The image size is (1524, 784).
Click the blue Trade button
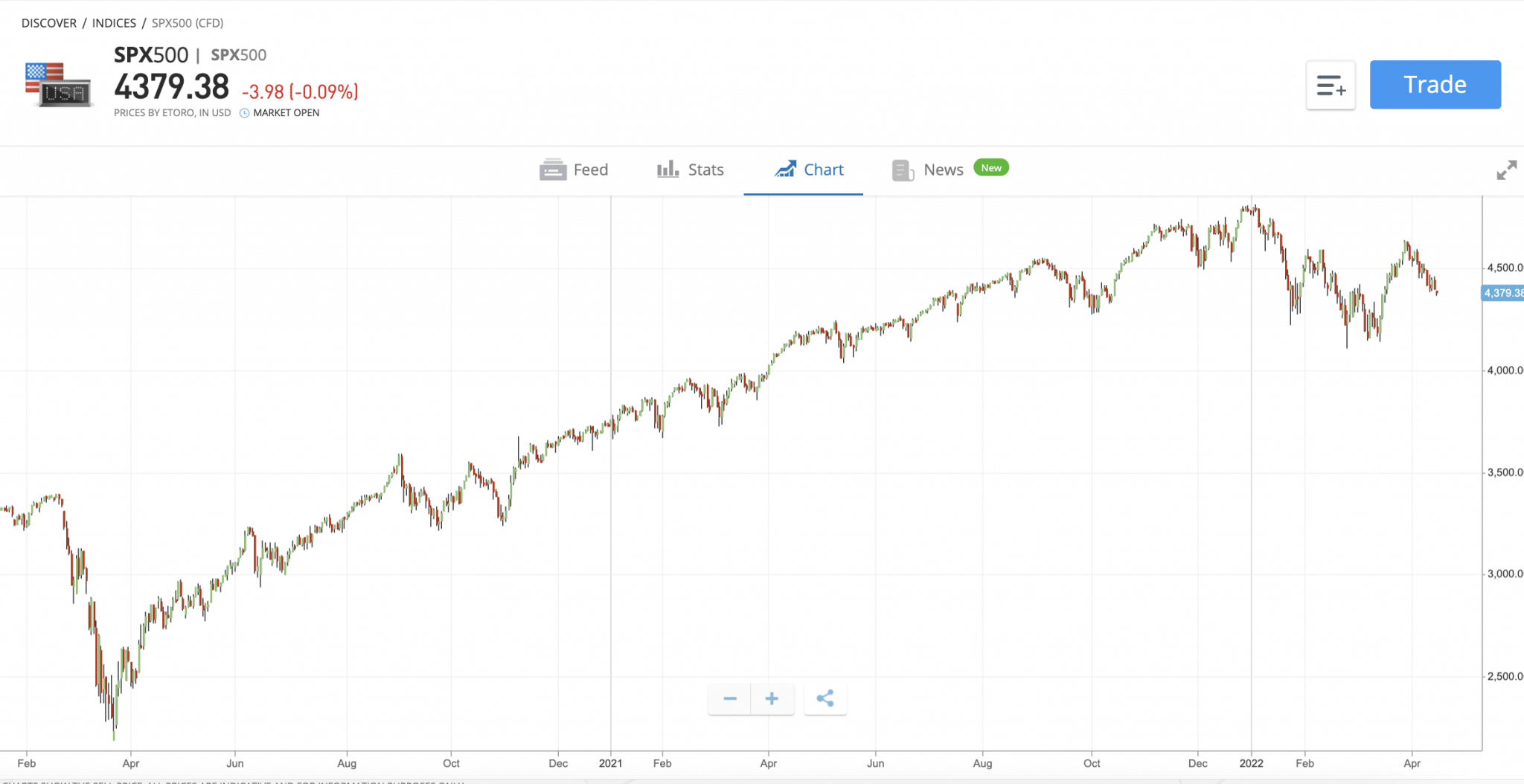coord(1435,85)
